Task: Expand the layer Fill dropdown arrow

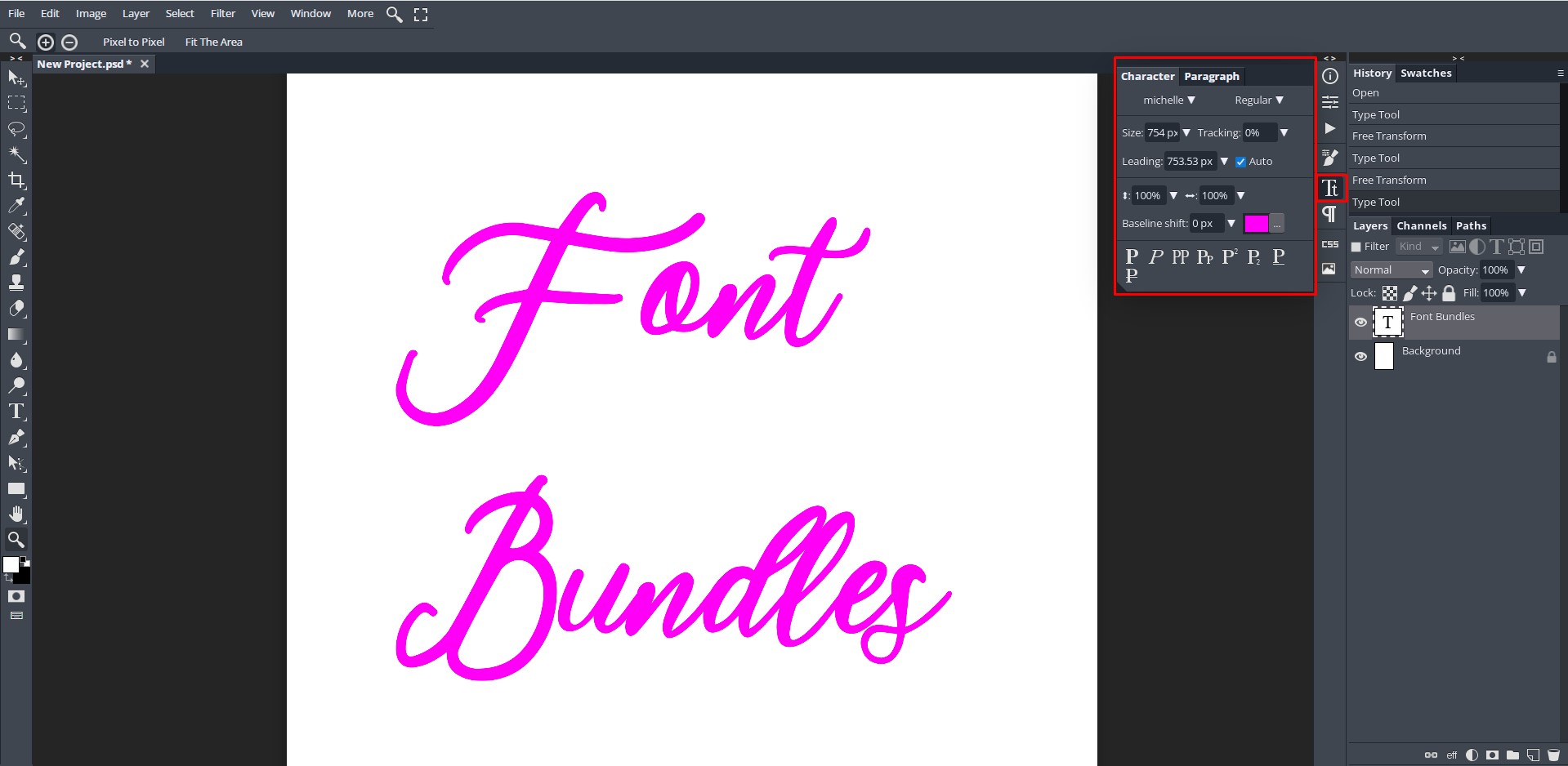Action: pyautogui.click(x=1521, y=292)
